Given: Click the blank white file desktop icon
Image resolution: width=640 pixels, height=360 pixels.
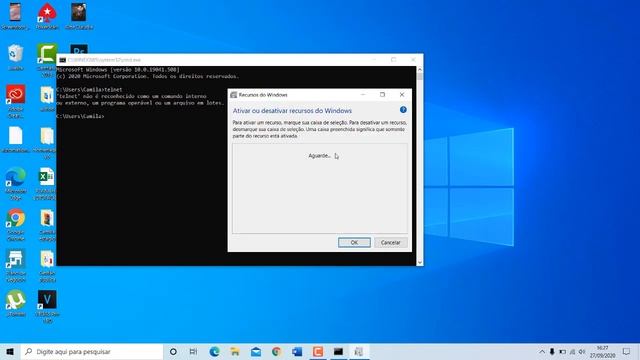Looking at the screenshot, I should 16,136.
